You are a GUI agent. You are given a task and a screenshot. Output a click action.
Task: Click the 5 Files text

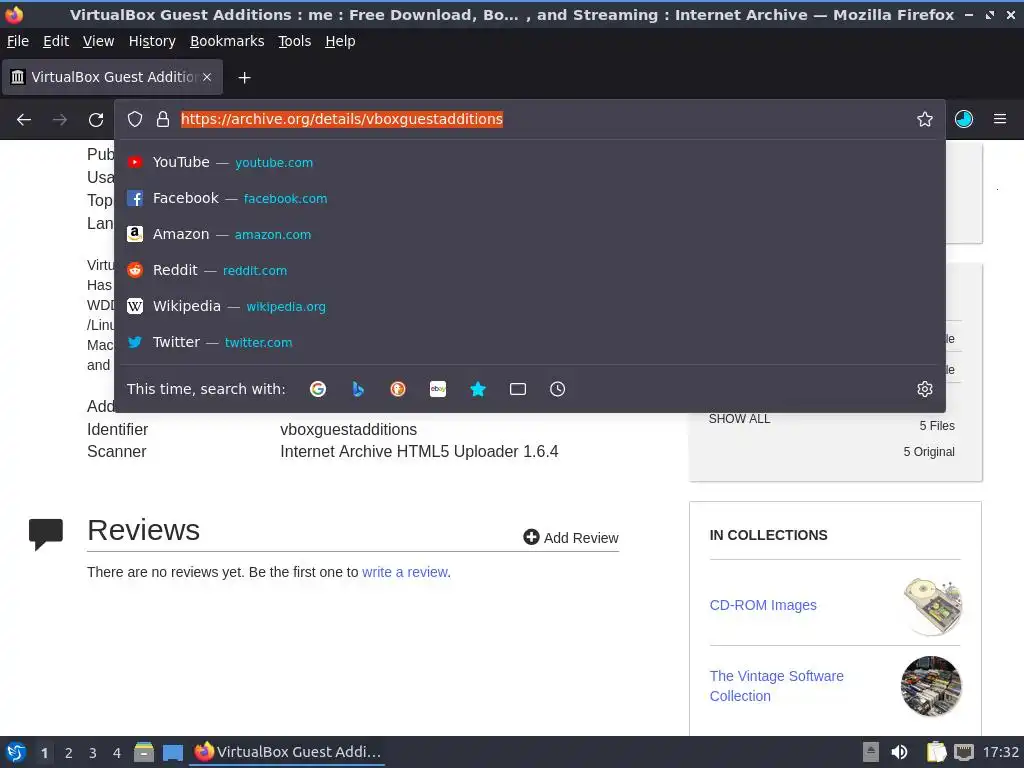937,426
